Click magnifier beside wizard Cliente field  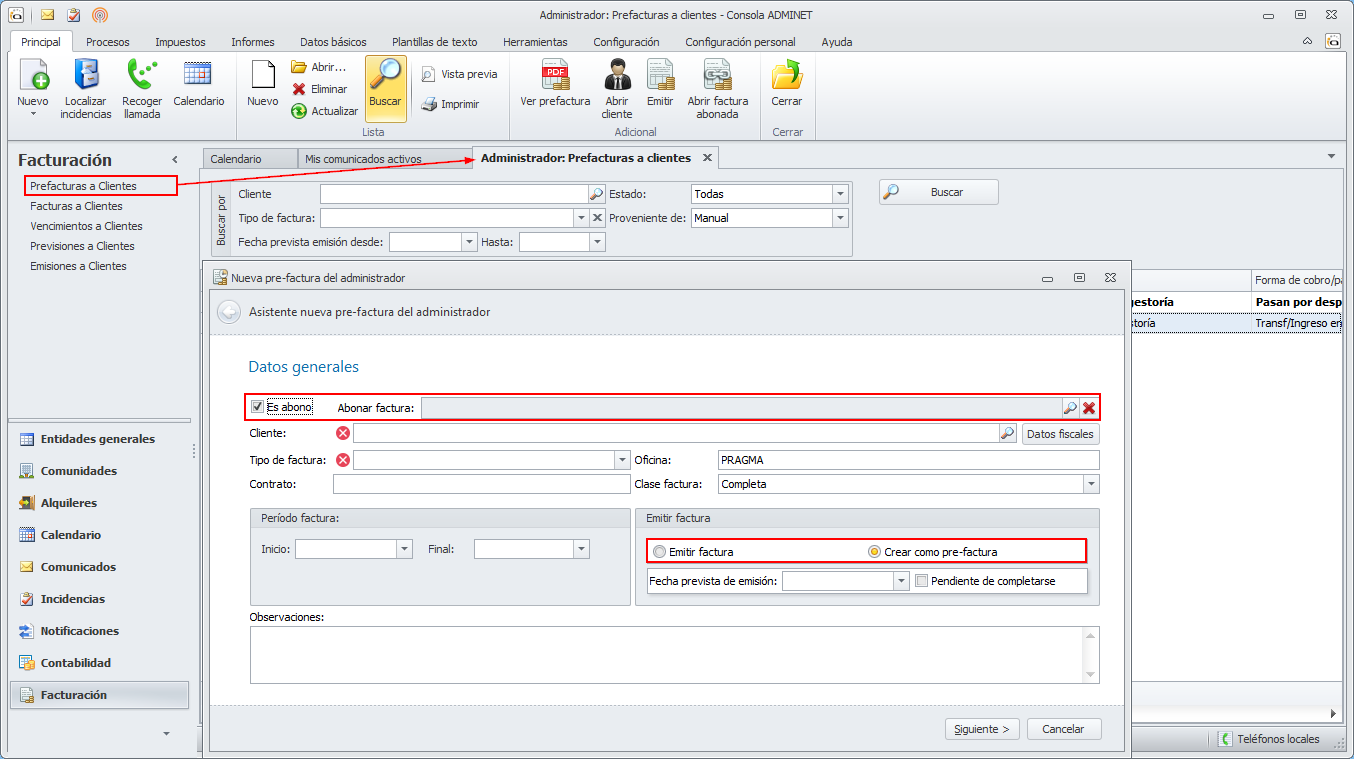1008,433
